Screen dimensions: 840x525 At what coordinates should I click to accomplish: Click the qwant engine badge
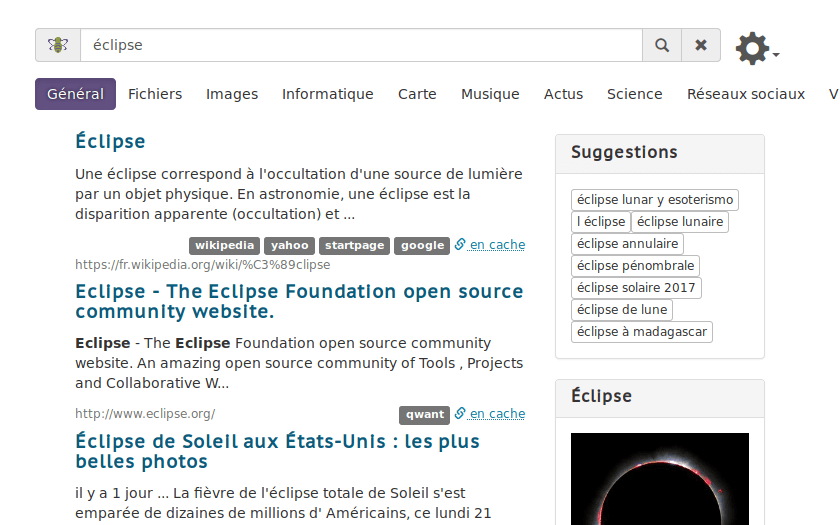tap(424, 414)
